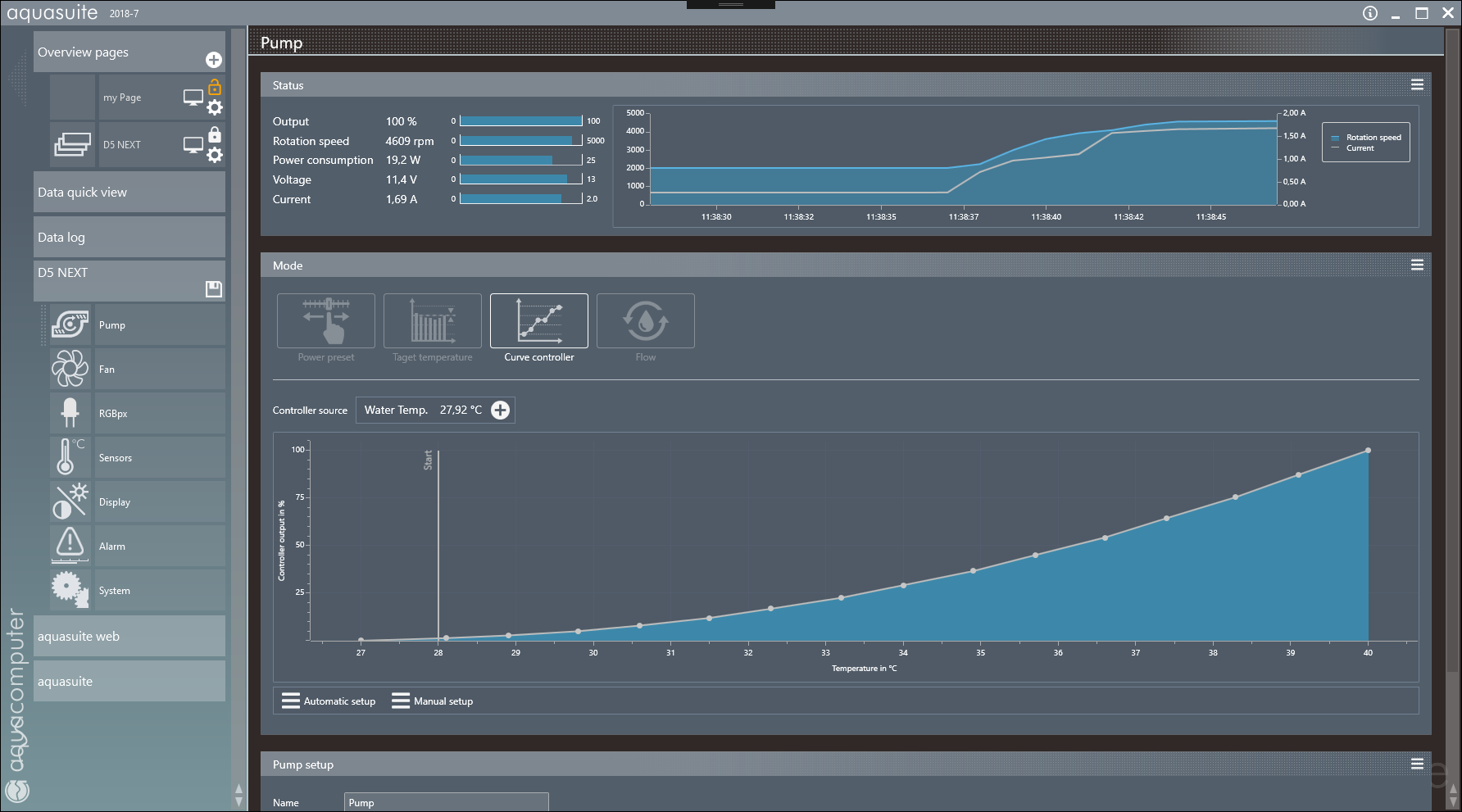Click the Start temperature marker line
Screen dimensions: 1462x812
pos(438,545)
